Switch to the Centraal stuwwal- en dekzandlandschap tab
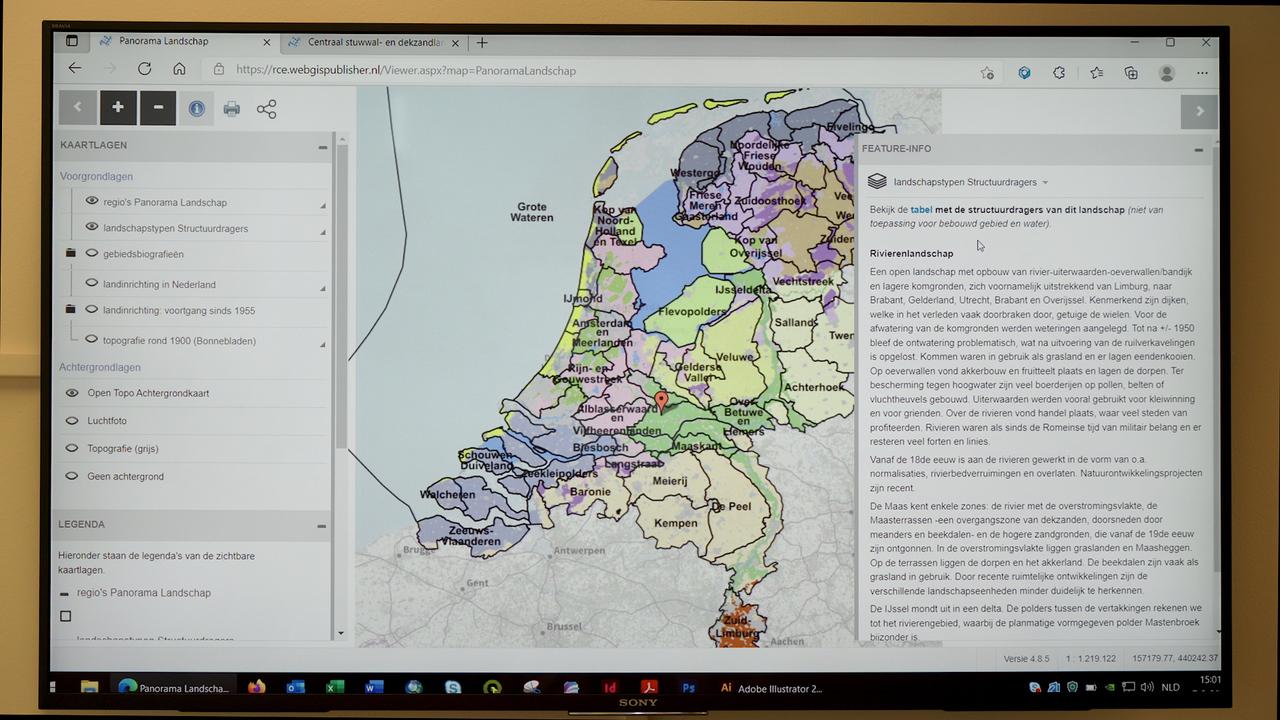Viewport: 1280px width, 720px height. pos(375,42)
